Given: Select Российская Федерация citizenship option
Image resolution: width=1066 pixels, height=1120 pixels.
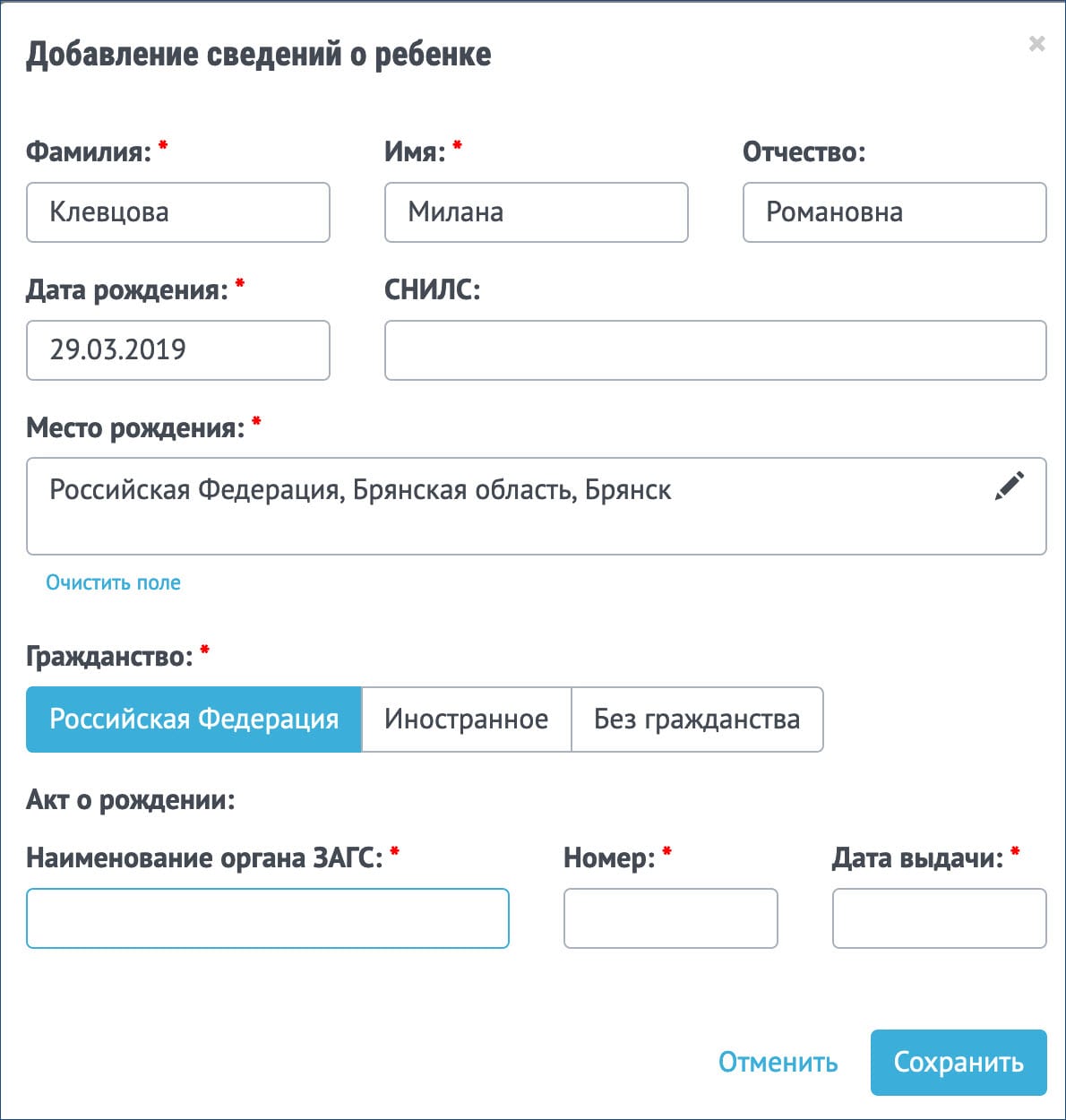Looking at the screenshot, I should (193, 719).
